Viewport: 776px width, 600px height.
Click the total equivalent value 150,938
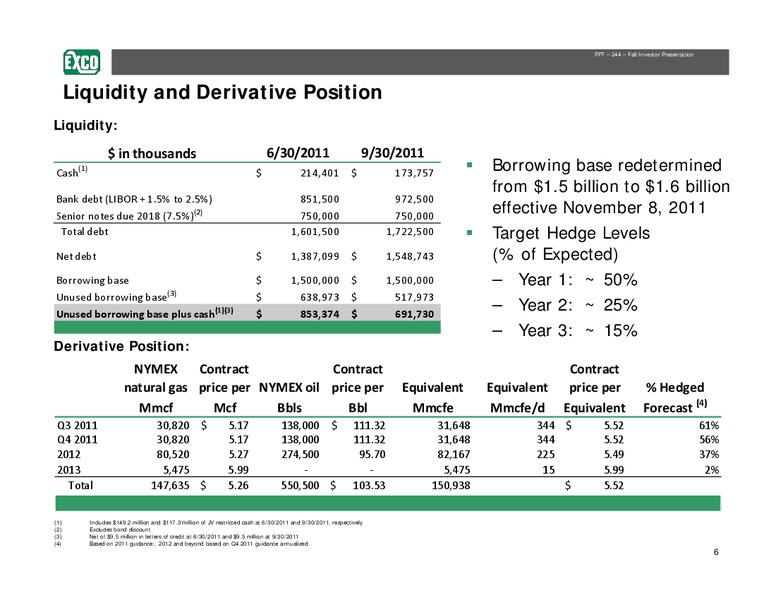[x=451, y=486]
